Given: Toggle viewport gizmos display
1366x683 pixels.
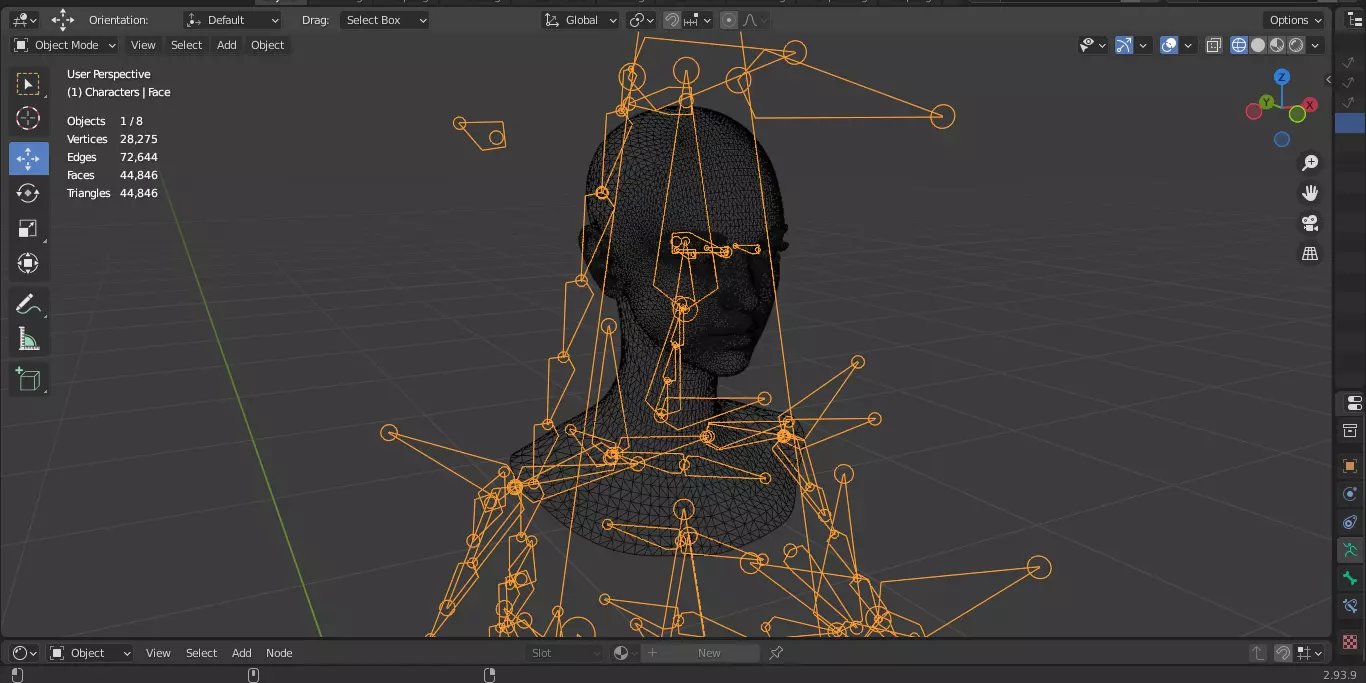Looking at the screenshot, I should [1124, 45].
